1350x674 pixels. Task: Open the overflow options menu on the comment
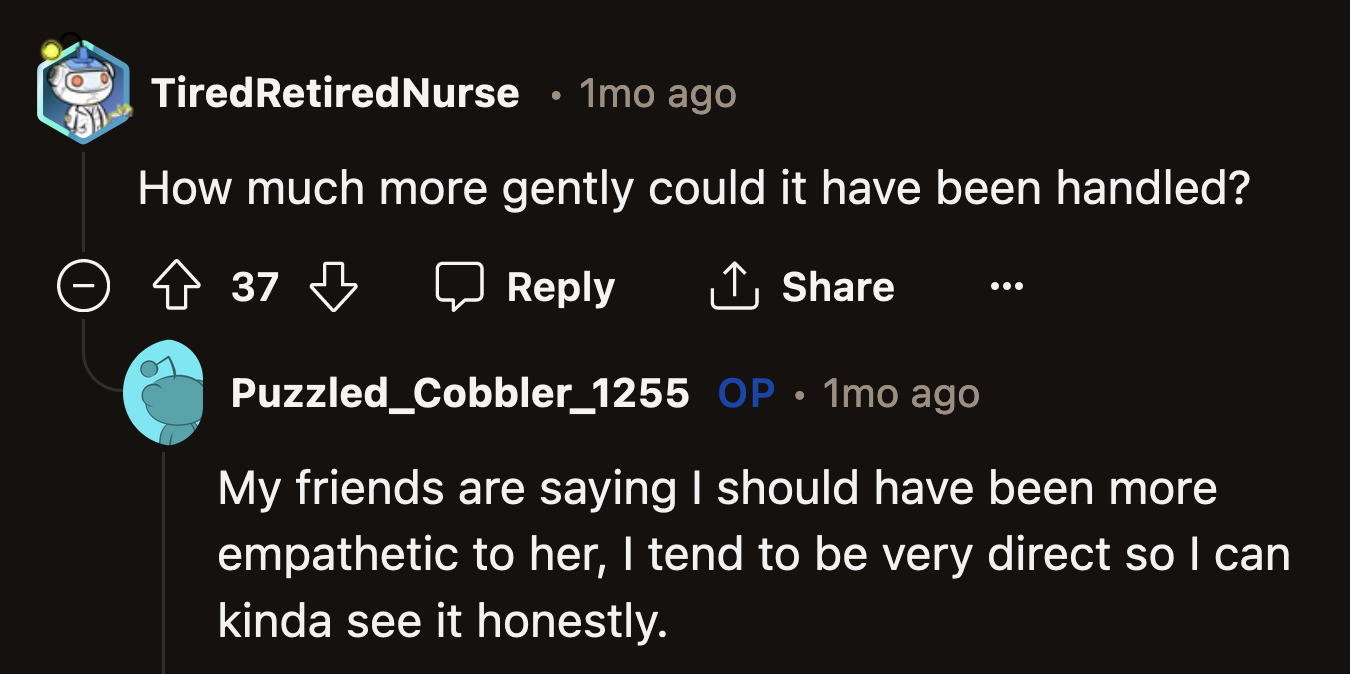point(1005,287)
